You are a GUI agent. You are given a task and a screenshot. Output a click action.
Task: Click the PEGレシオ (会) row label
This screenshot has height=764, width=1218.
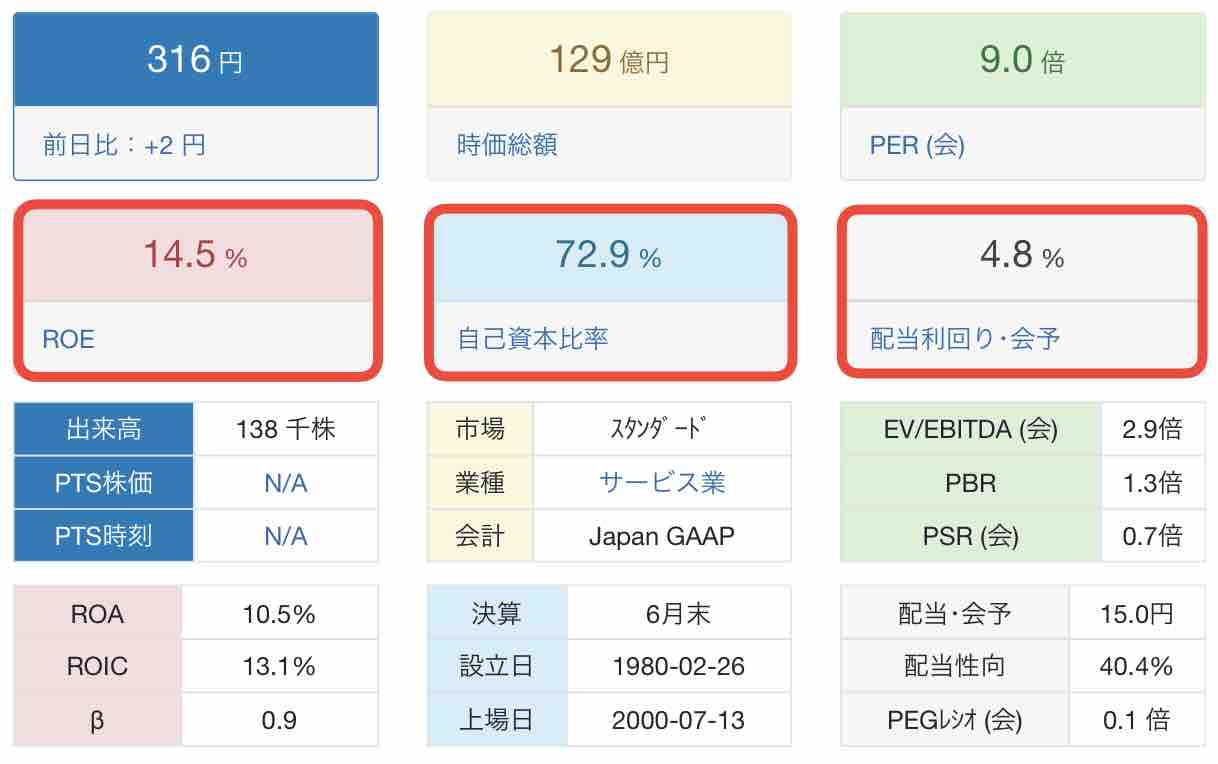[x=955, y=719]
